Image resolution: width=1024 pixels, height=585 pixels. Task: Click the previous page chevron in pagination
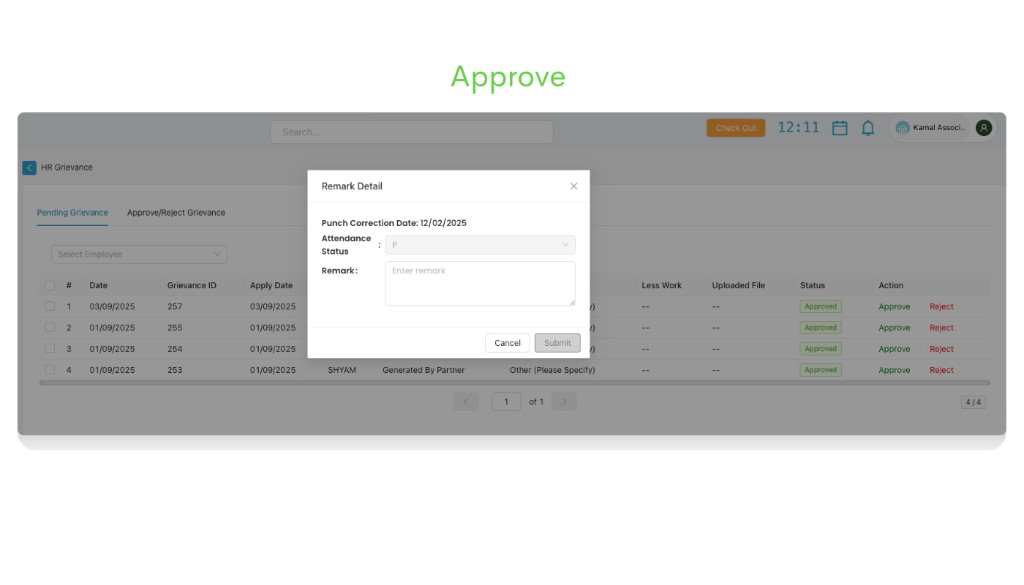point(465,401)
